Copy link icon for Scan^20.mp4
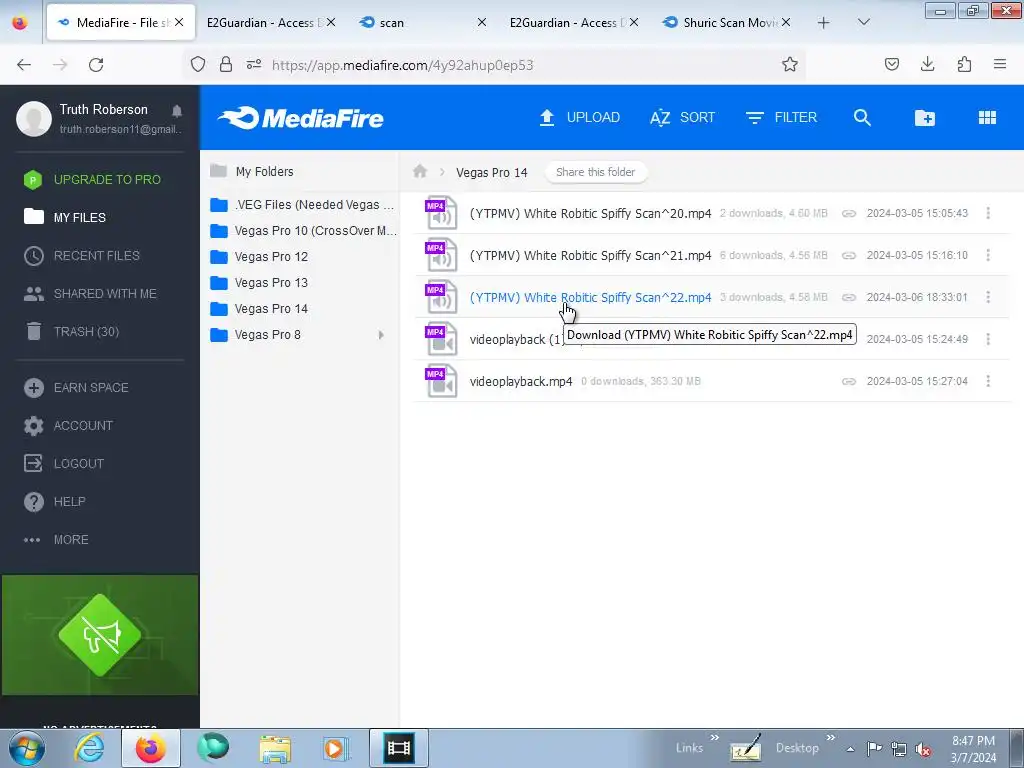 848,214
